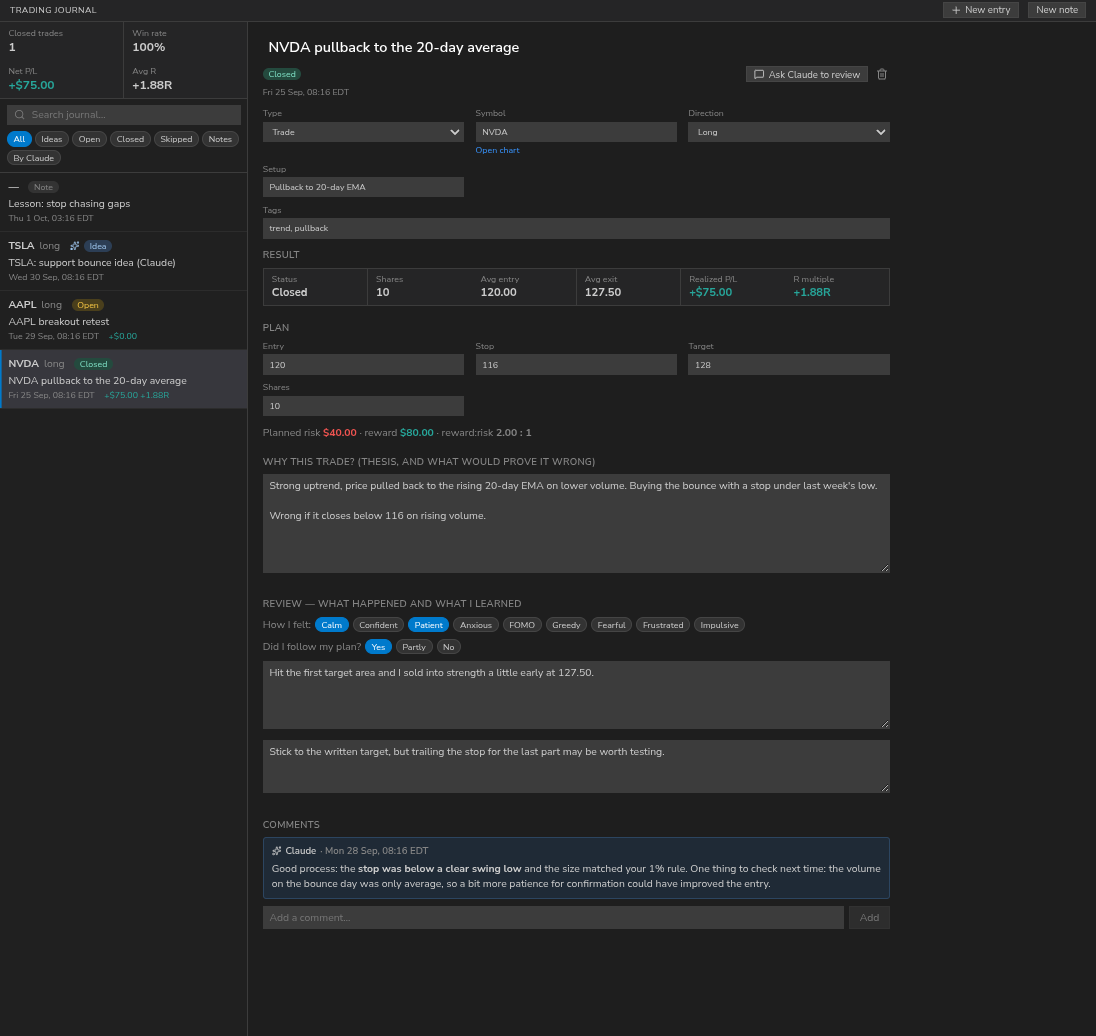Click the Claude icon in the comment
Screen dimensions: 1096x1036
(277, 851)
